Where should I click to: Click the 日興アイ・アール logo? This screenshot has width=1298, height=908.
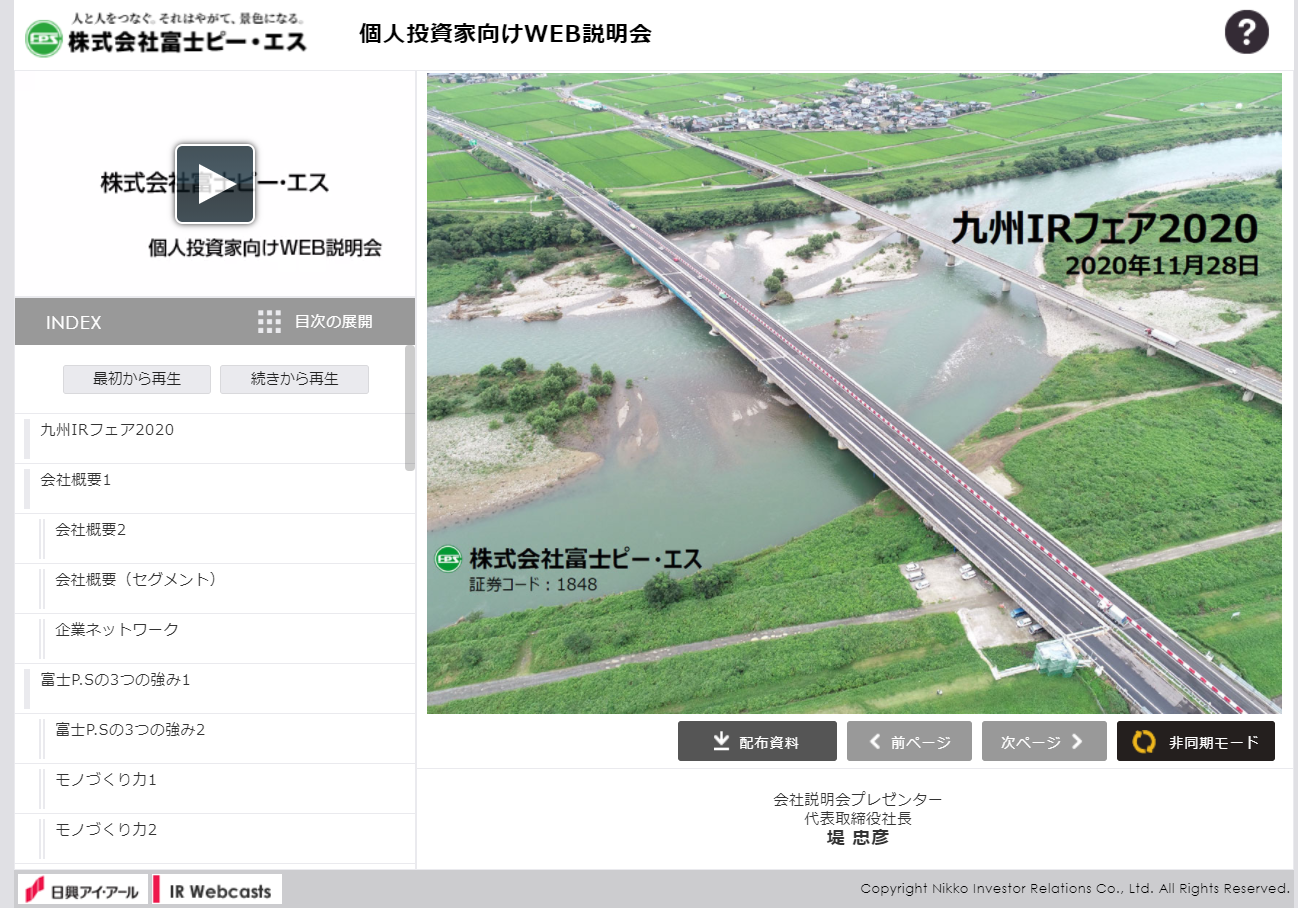[x=83, y=889]
